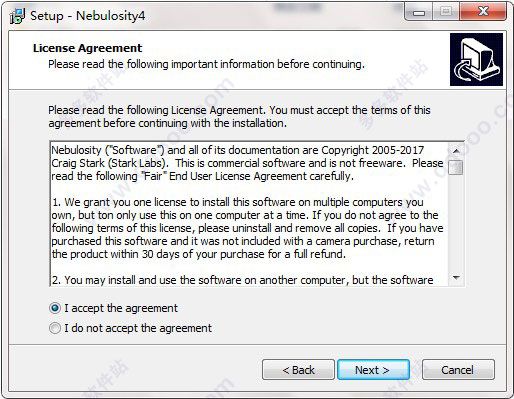Minimize the Nebulosity4 Setup window

click(x=419, y=13)
